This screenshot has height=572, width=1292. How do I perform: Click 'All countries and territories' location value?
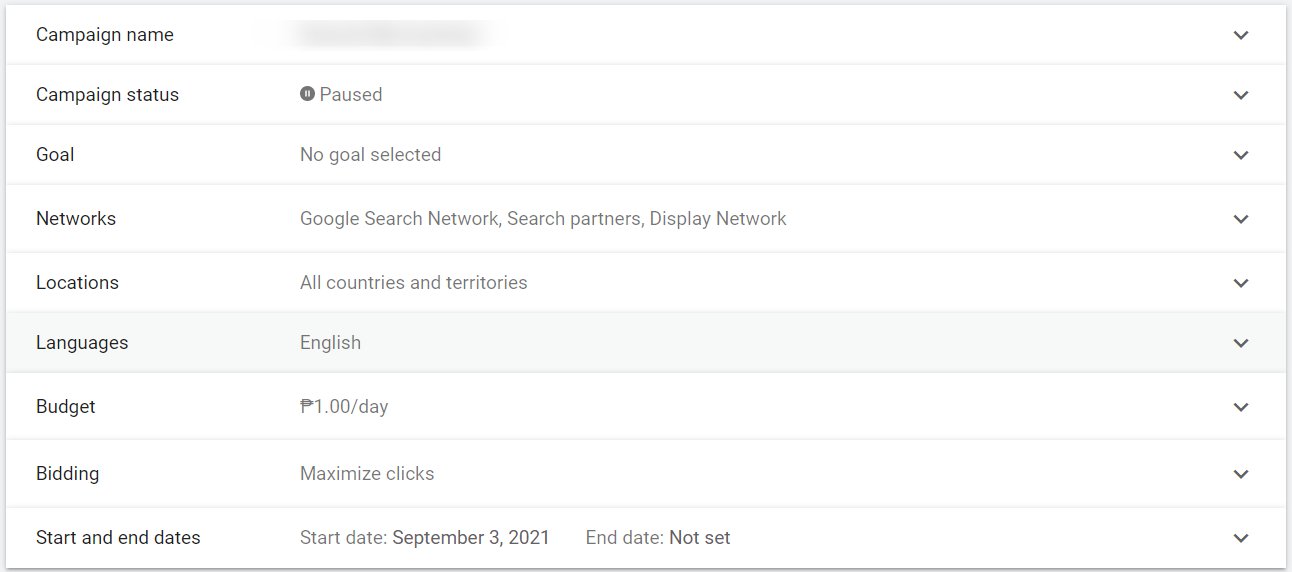tap(413, 282)
